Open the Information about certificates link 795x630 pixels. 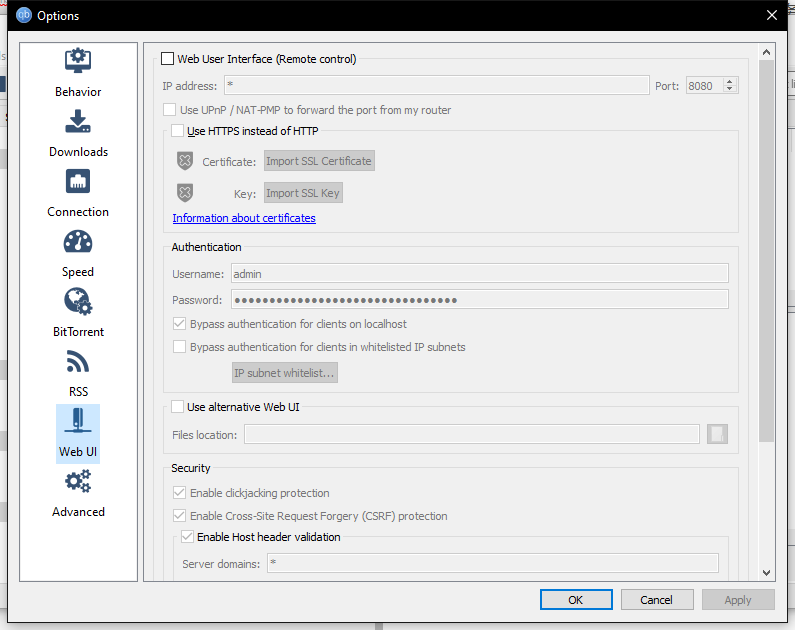[244, 218]
